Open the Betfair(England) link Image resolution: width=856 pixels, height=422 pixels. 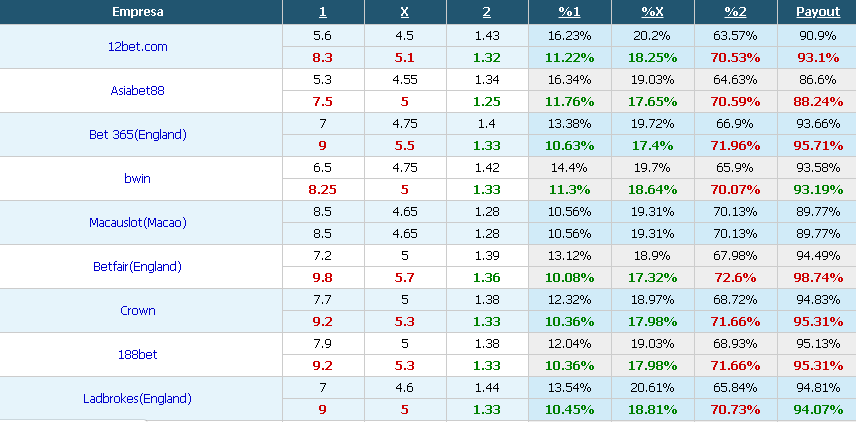coord(138,266)
